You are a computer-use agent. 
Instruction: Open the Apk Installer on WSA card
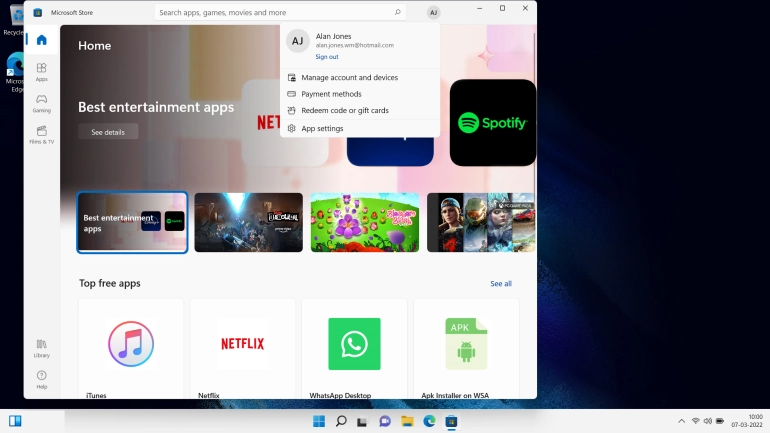click(466, 349)
